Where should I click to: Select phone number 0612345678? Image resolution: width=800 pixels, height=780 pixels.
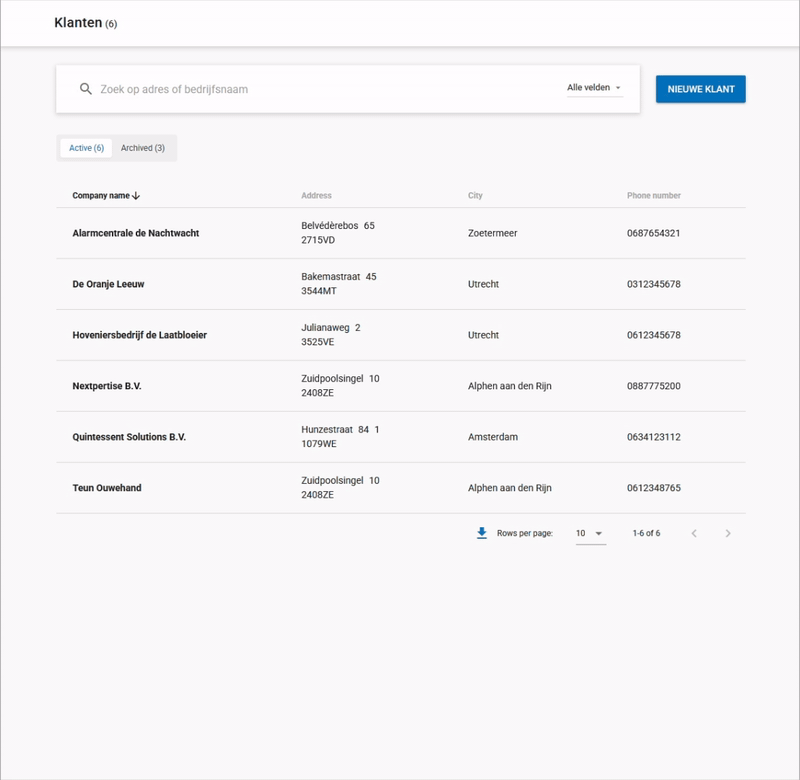(x=654, y=335)
